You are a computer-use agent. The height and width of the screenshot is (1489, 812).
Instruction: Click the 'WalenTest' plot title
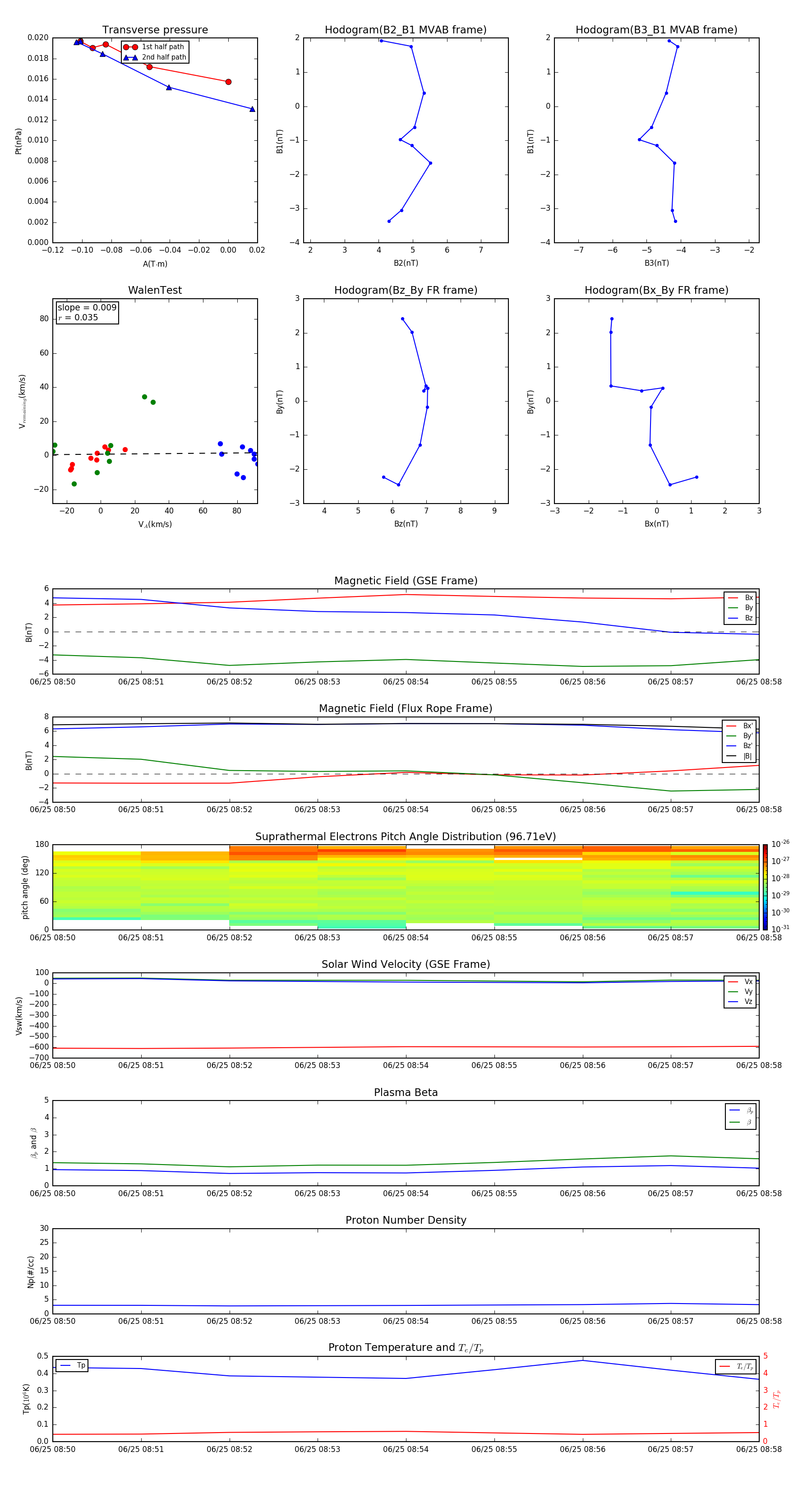coord(155,290)
